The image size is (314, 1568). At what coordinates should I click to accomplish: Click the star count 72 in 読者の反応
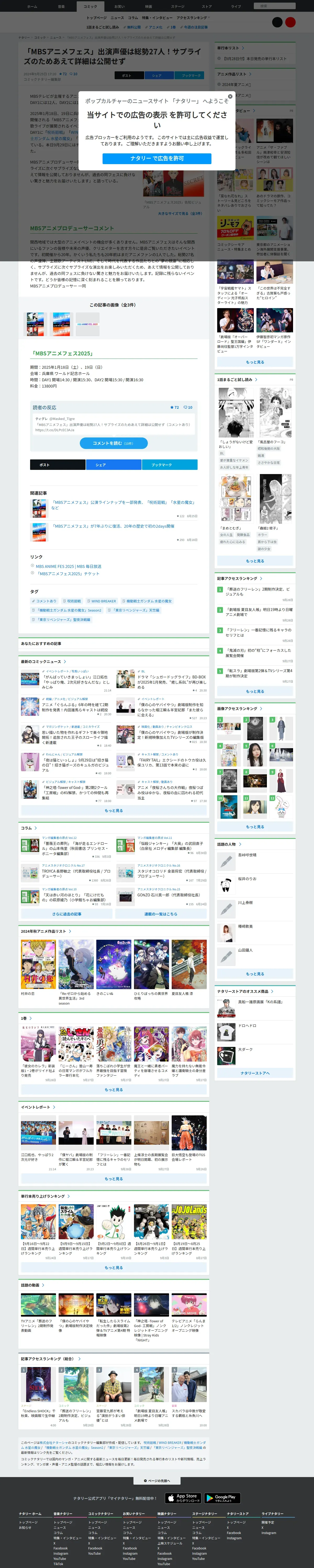[x=174, y=407]
